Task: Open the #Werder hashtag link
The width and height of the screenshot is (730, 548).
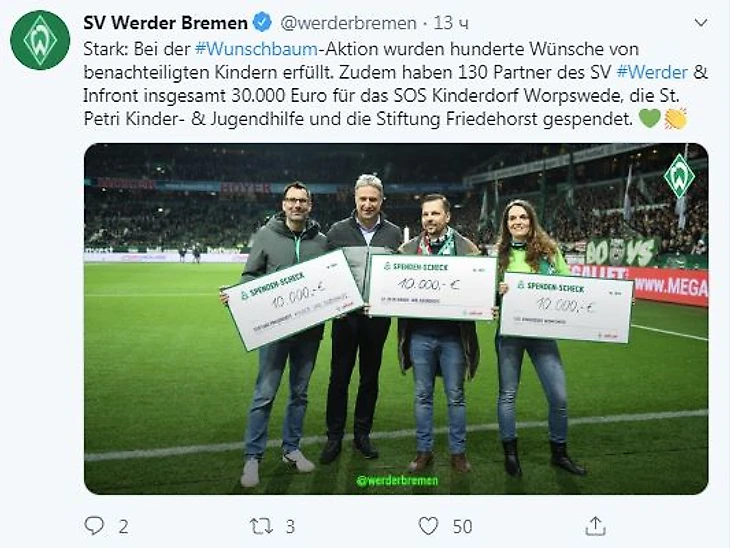Action: tap(652, 72)
